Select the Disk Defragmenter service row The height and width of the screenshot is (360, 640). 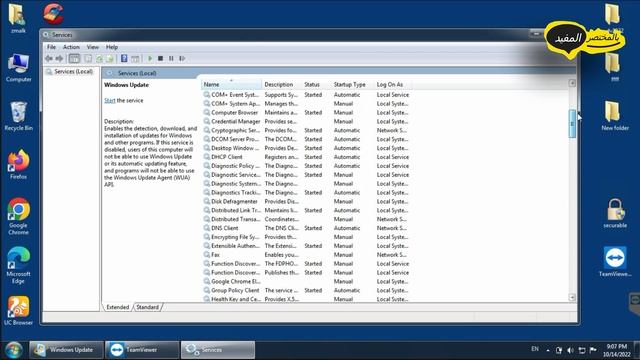pos(306,202)
